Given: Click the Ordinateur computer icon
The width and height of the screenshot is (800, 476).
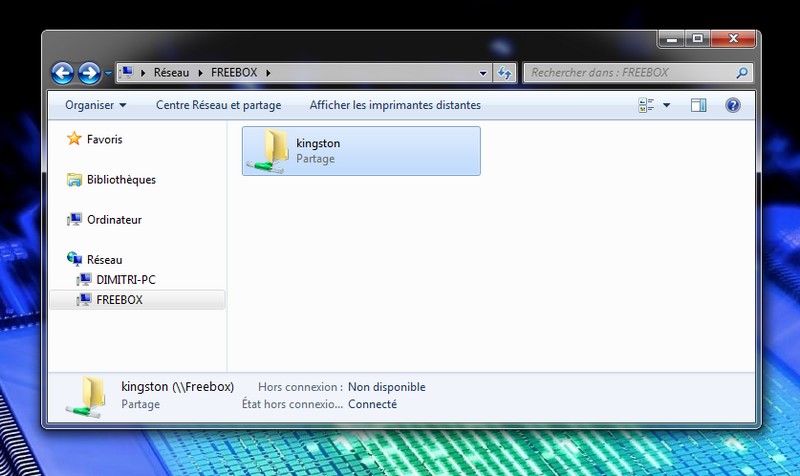Looking at the screenshot, I should 74,220.
